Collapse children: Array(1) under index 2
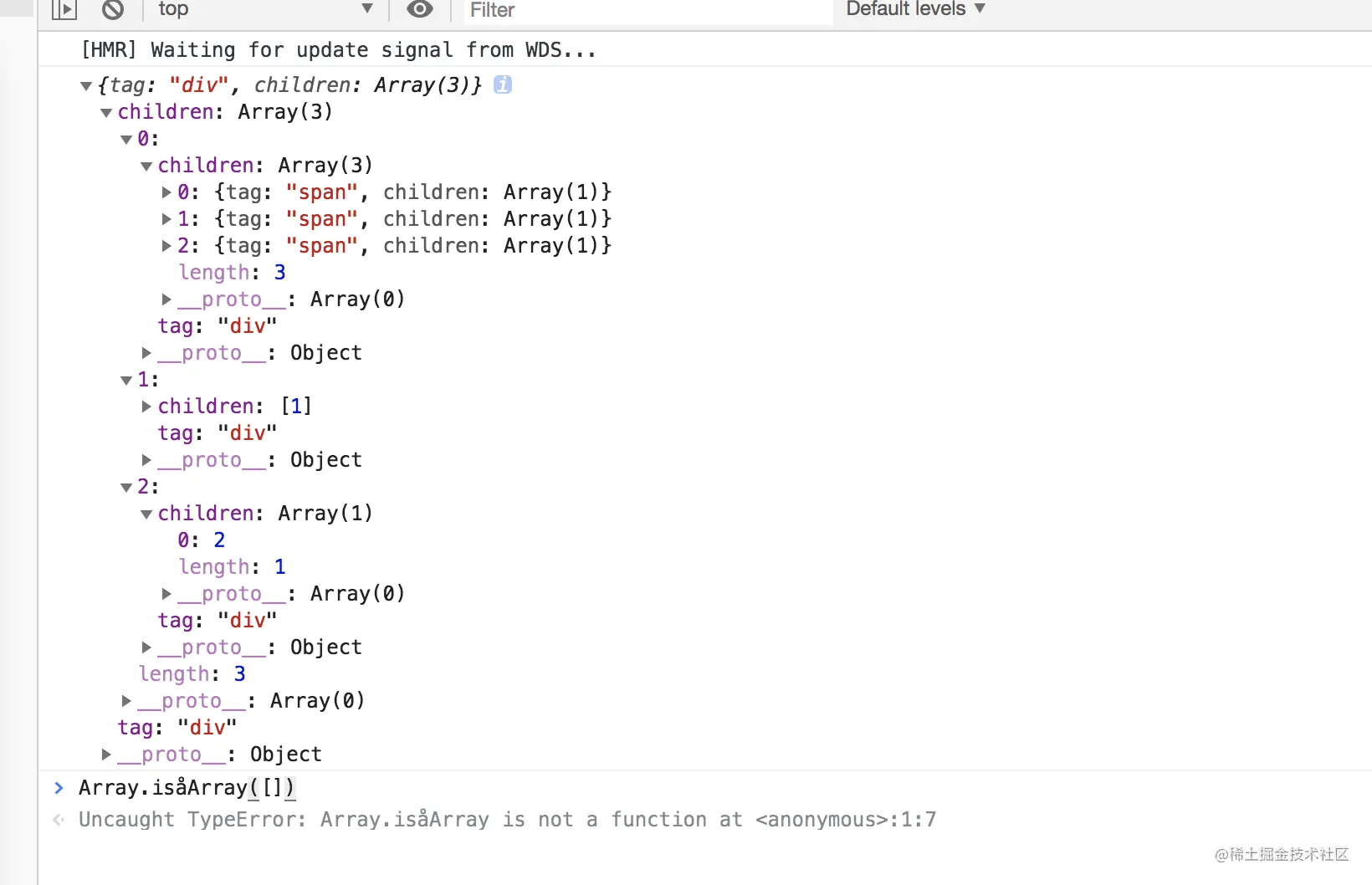 [x=146, y=514]
